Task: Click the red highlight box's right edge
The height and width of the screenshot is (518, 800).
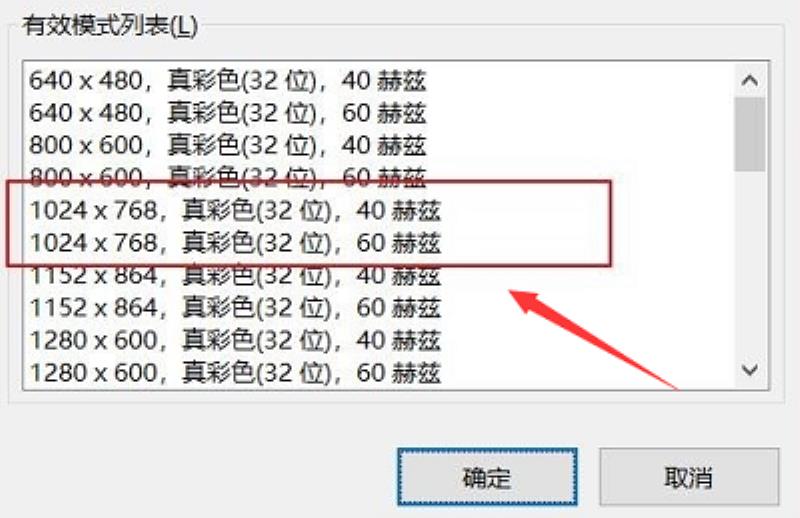Action: 610,223
